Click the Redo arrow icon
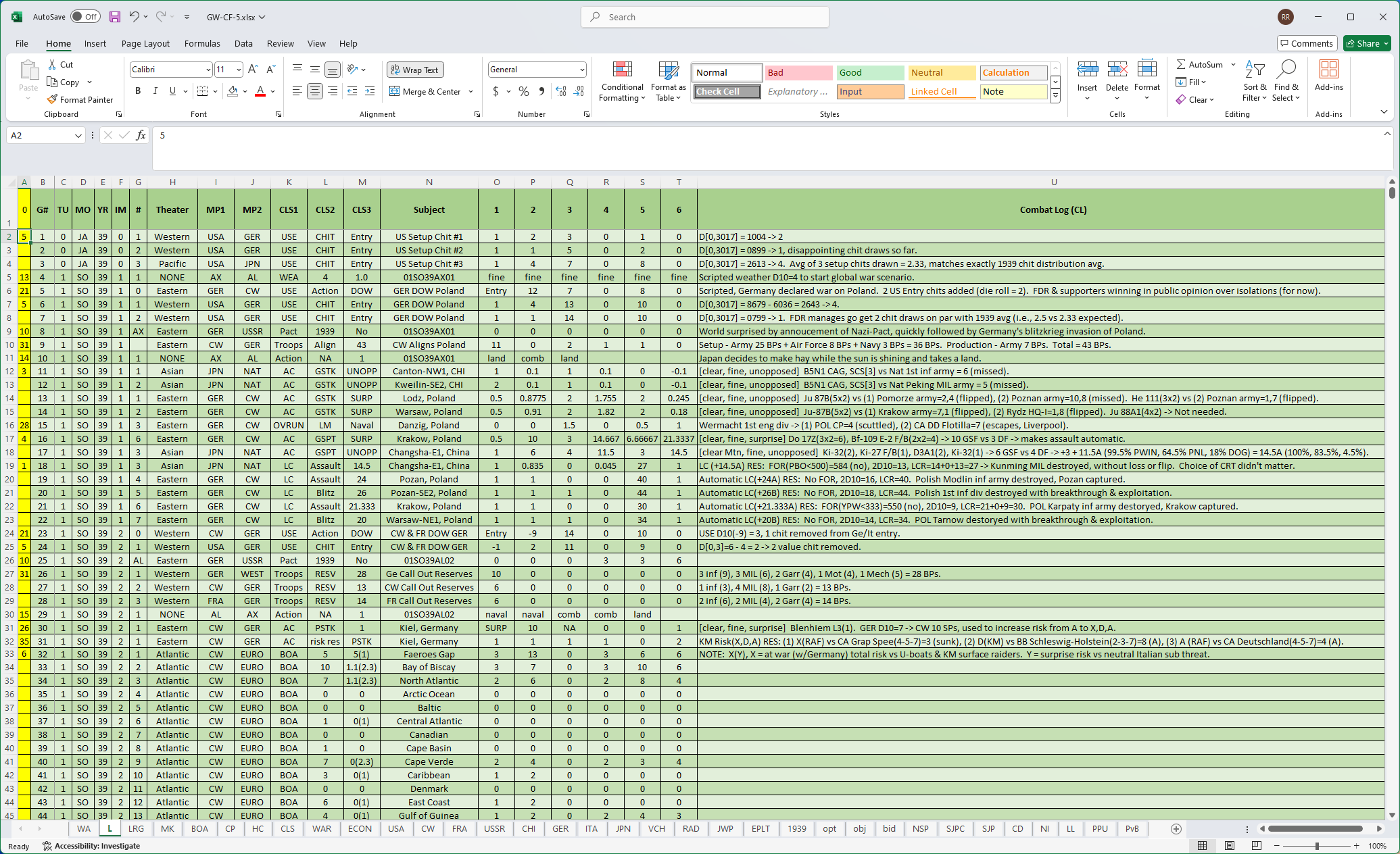 [x=161, y=17]
